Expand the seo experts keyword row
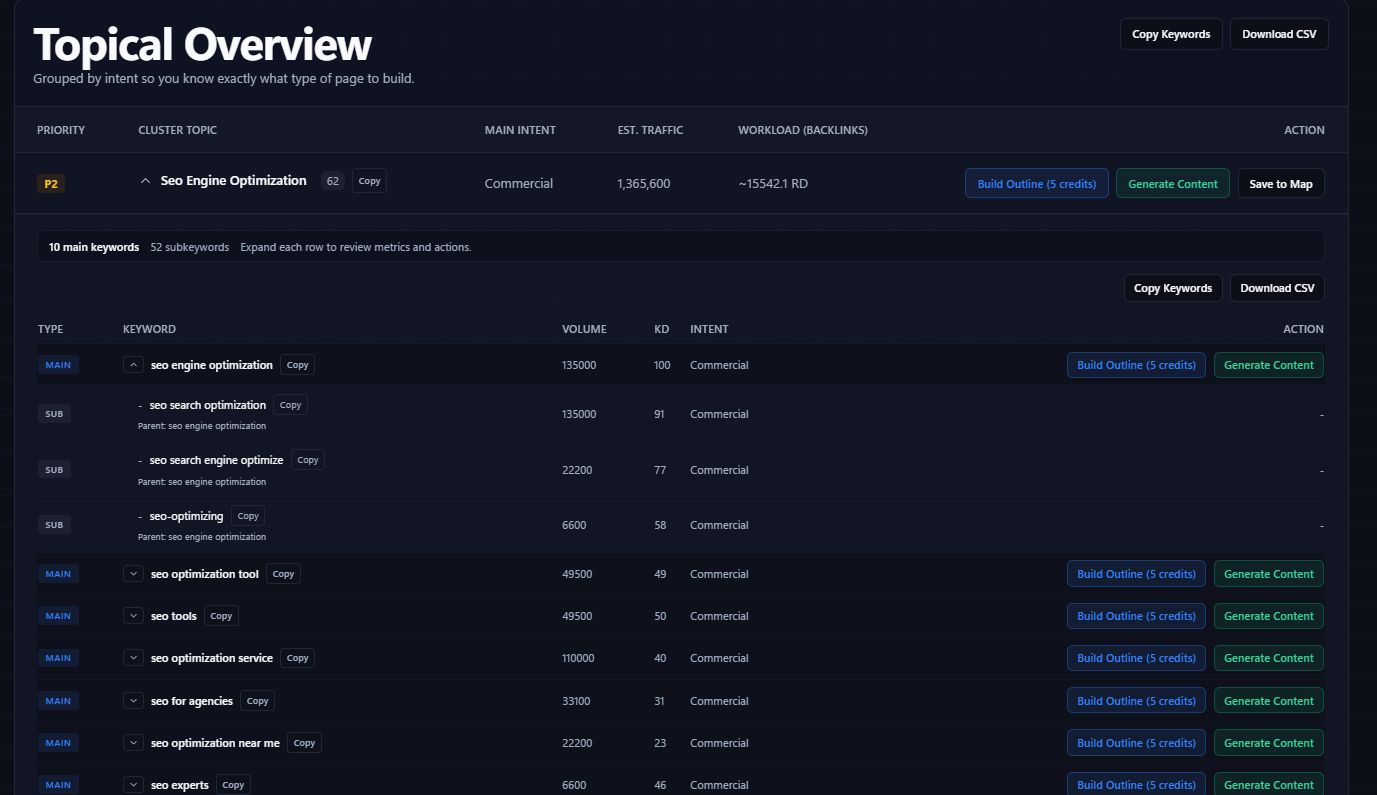 pyautogui.click(x=134, y=785)
